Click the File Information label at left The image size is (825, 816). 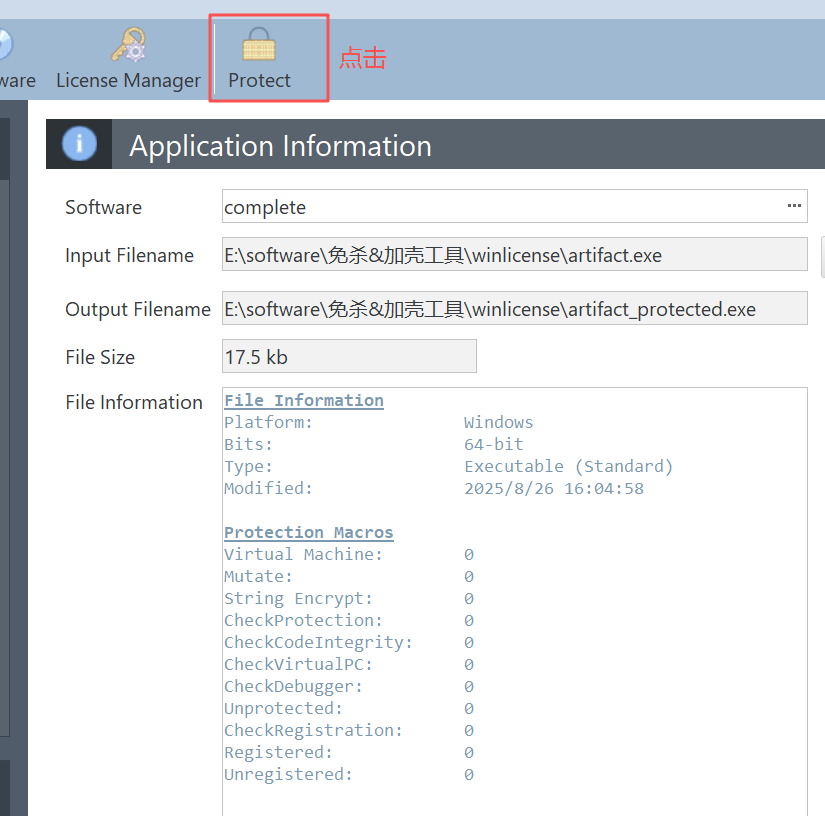(x=134, y=402)
